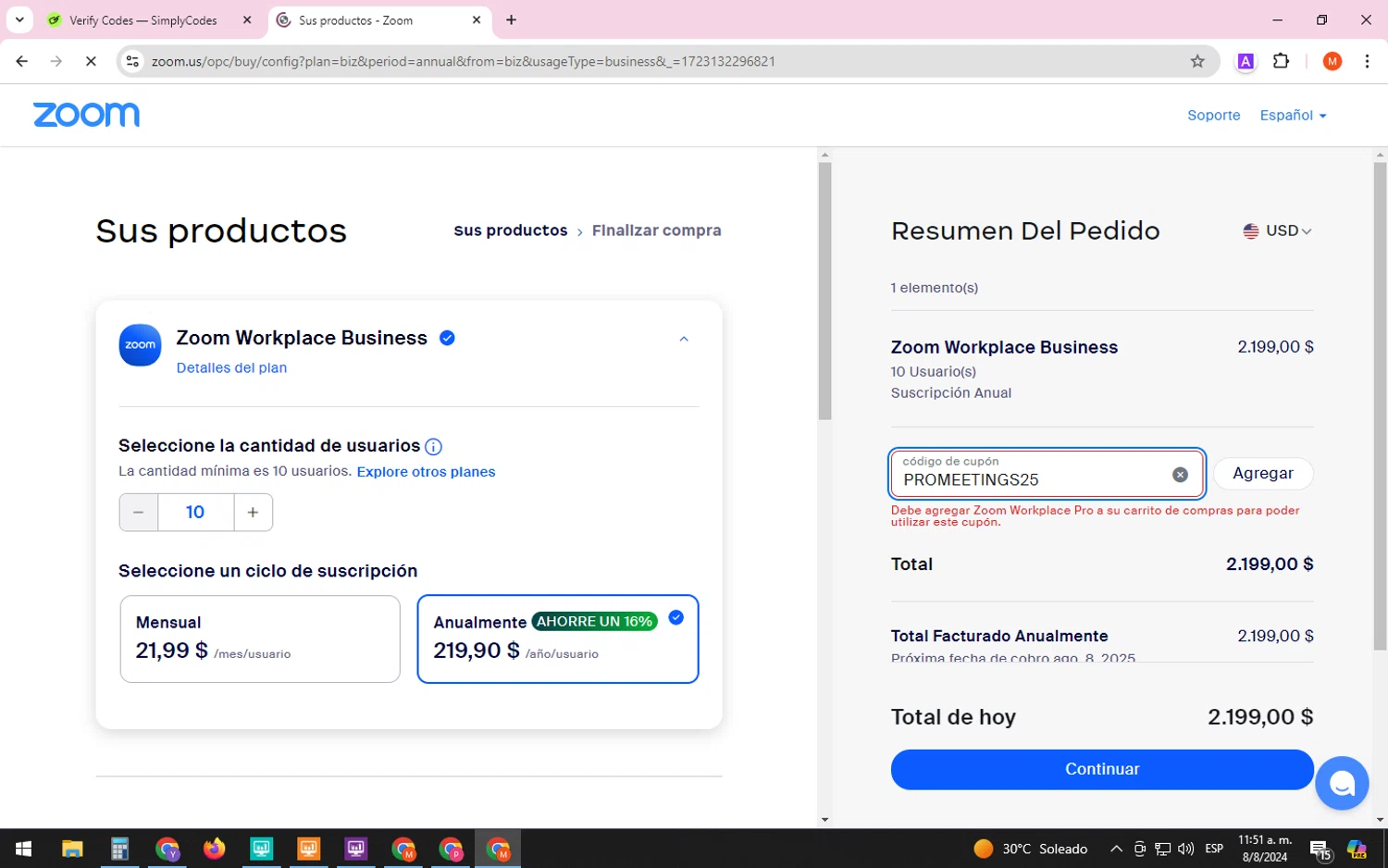Viewport: 1388px width, 868px height.
Task: Select the Anualmente subscription cycle
Action: point(558,639)
